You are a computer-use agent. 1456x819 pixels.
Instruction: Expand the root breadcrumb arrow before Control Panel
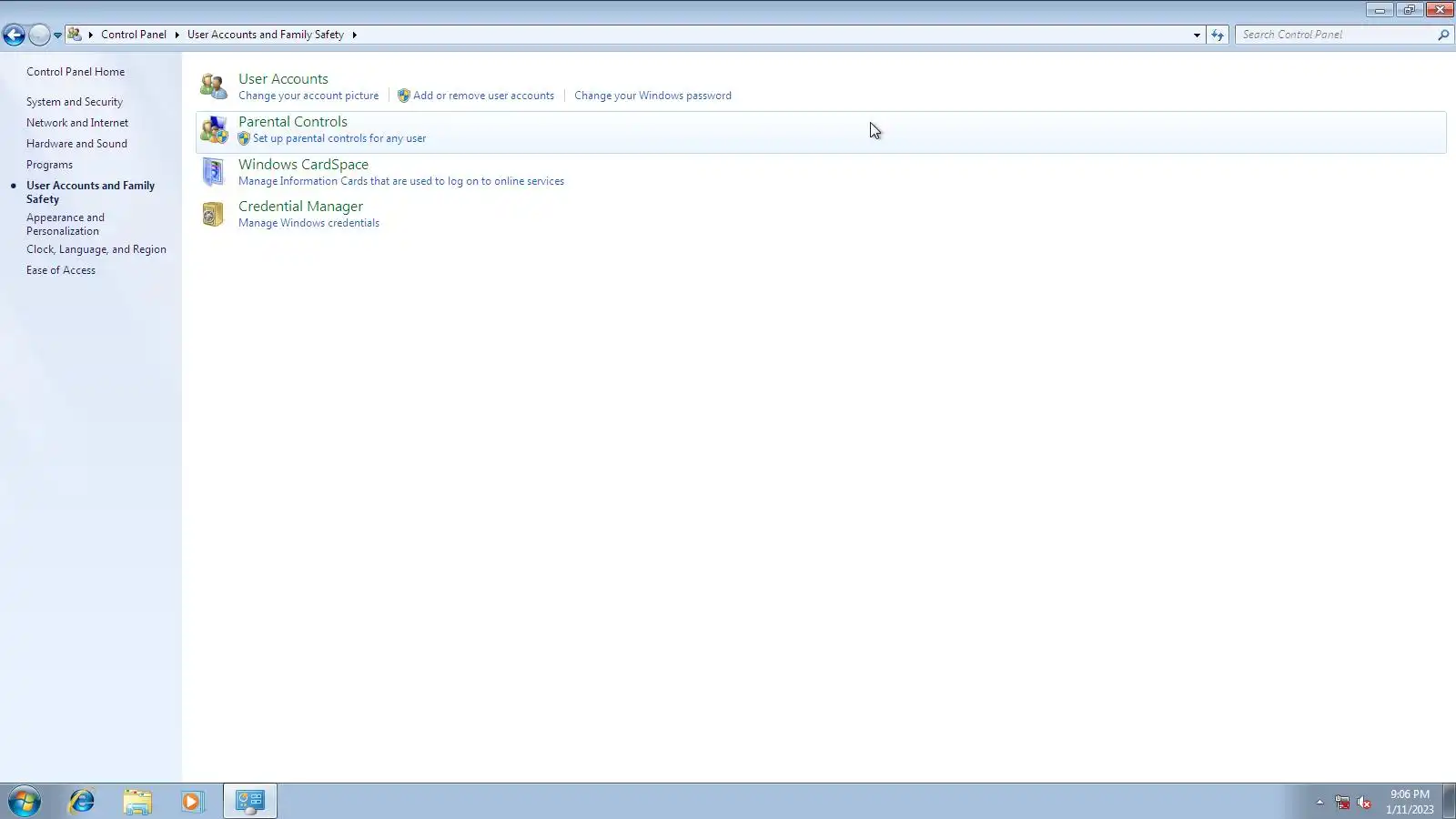point(91,35)
